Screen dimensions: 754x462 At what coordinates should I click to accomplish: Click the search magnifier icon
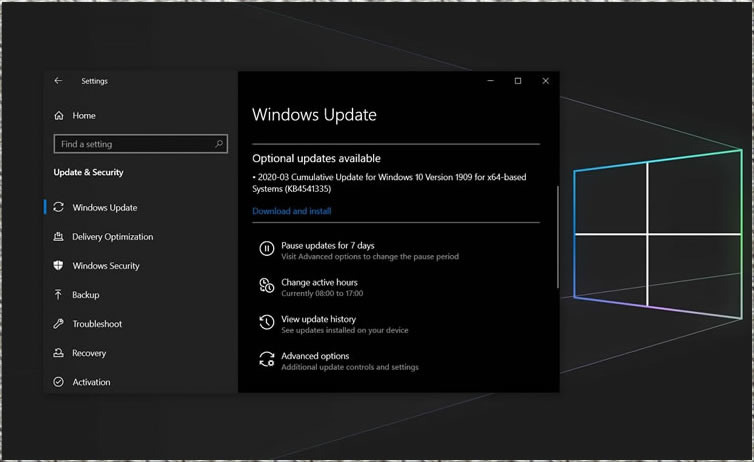pyautogui.click(x=219, y=144)
